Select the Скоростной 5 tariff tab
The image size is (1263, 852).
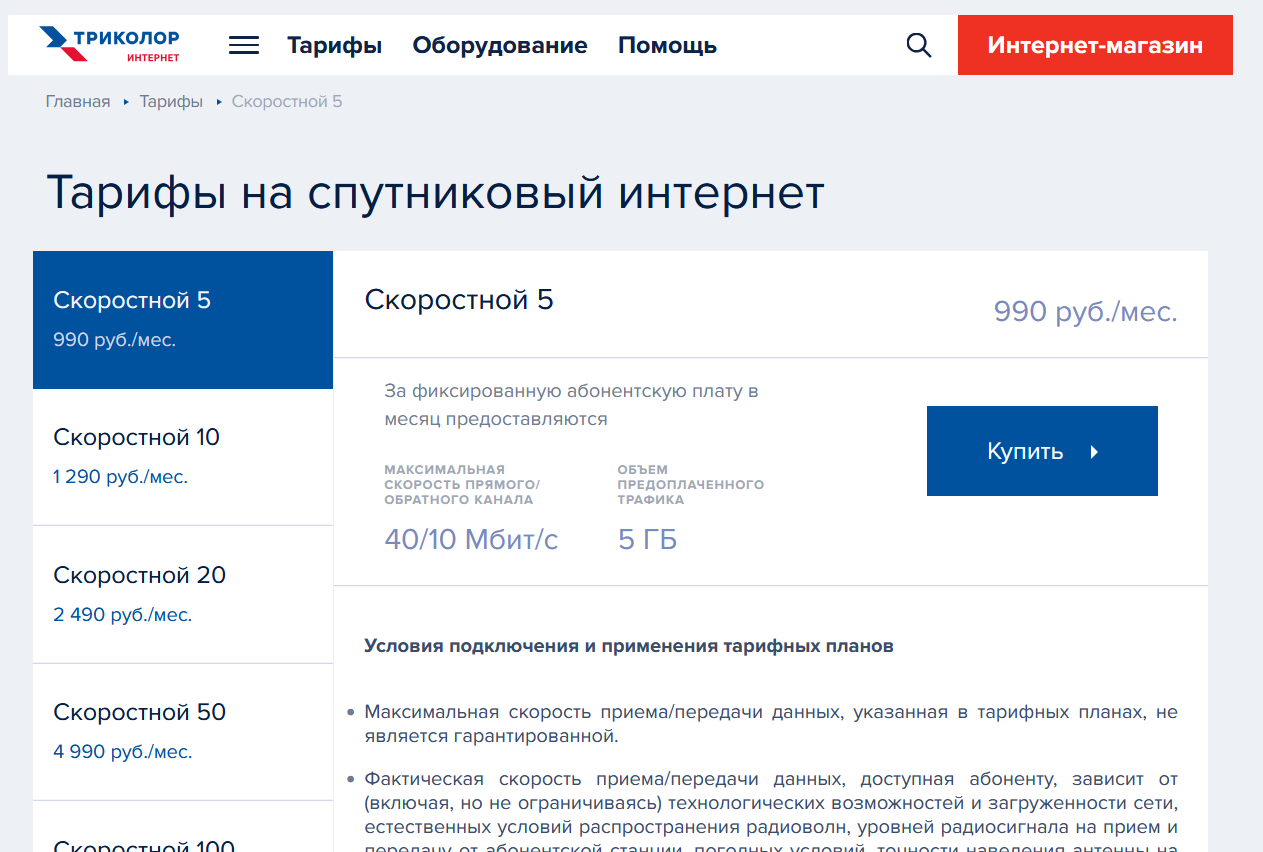(x=183, y=320)
